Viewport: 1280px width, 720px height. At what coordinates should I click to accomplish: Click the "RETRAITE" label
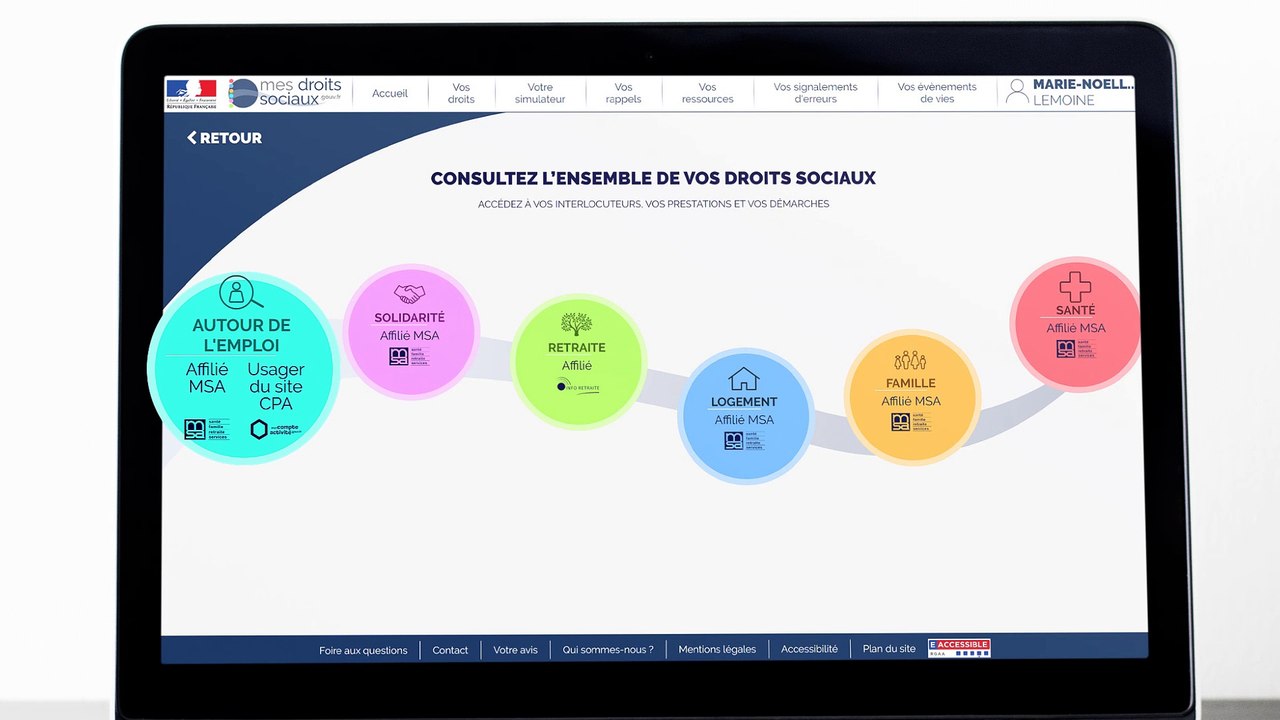tap(577, 348)
